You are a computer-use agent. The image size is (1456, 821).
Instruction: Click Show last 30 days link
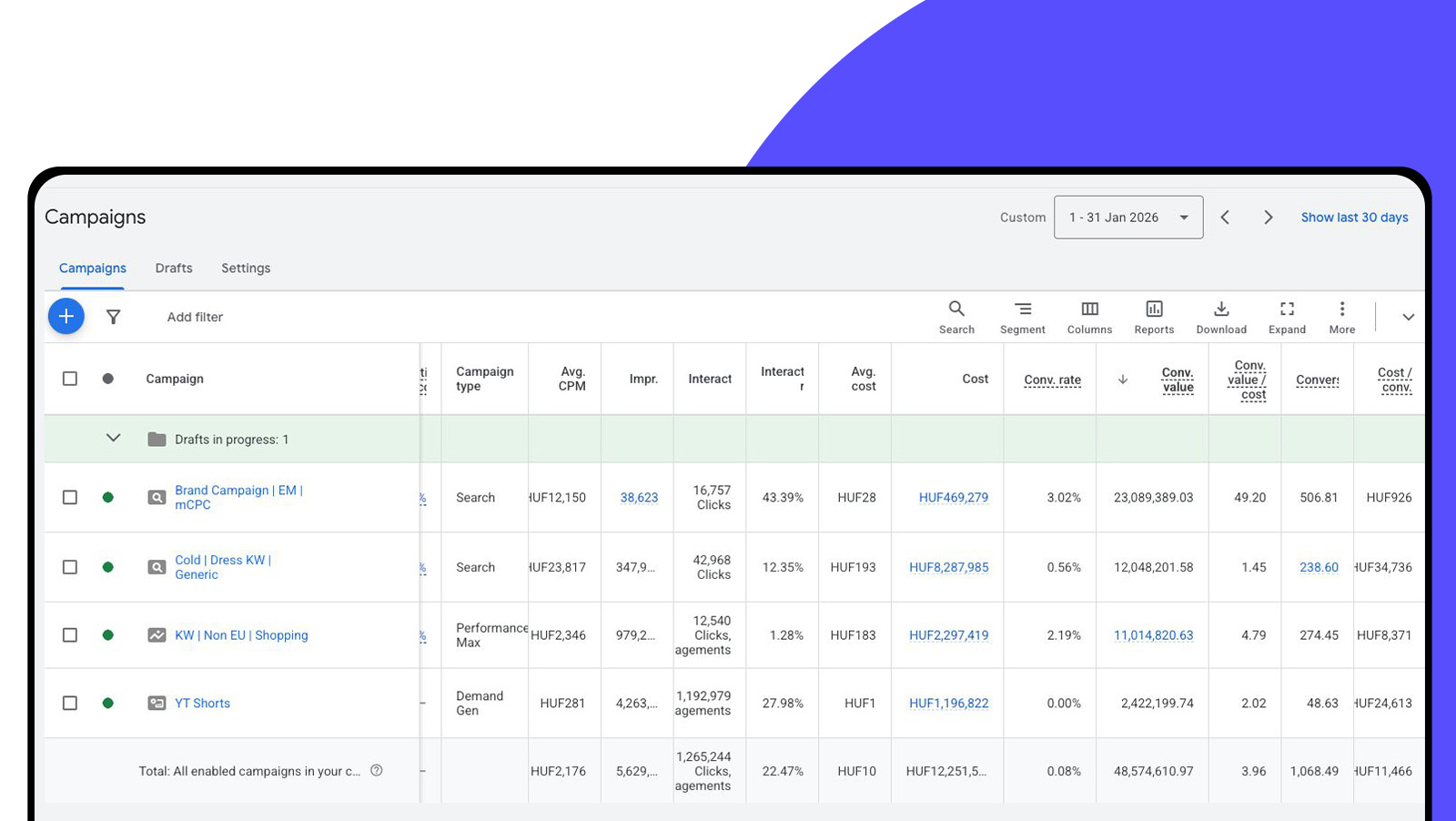point(1354,218)
